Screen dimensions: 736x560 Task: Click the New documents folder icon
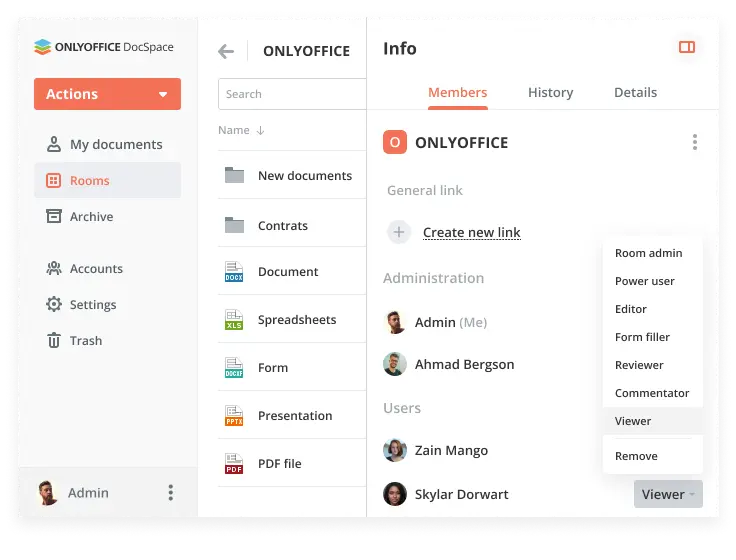tap(234, 175)
